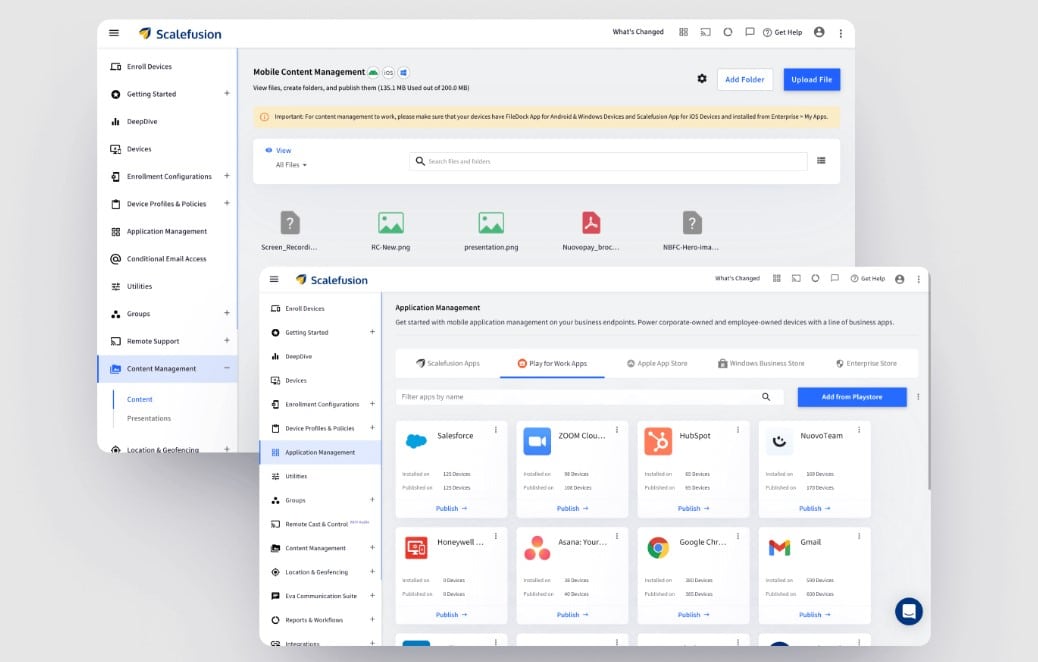Expand Getting Started in the Application Management window sidebar
1038x662 pixels.
click(372, 332)
